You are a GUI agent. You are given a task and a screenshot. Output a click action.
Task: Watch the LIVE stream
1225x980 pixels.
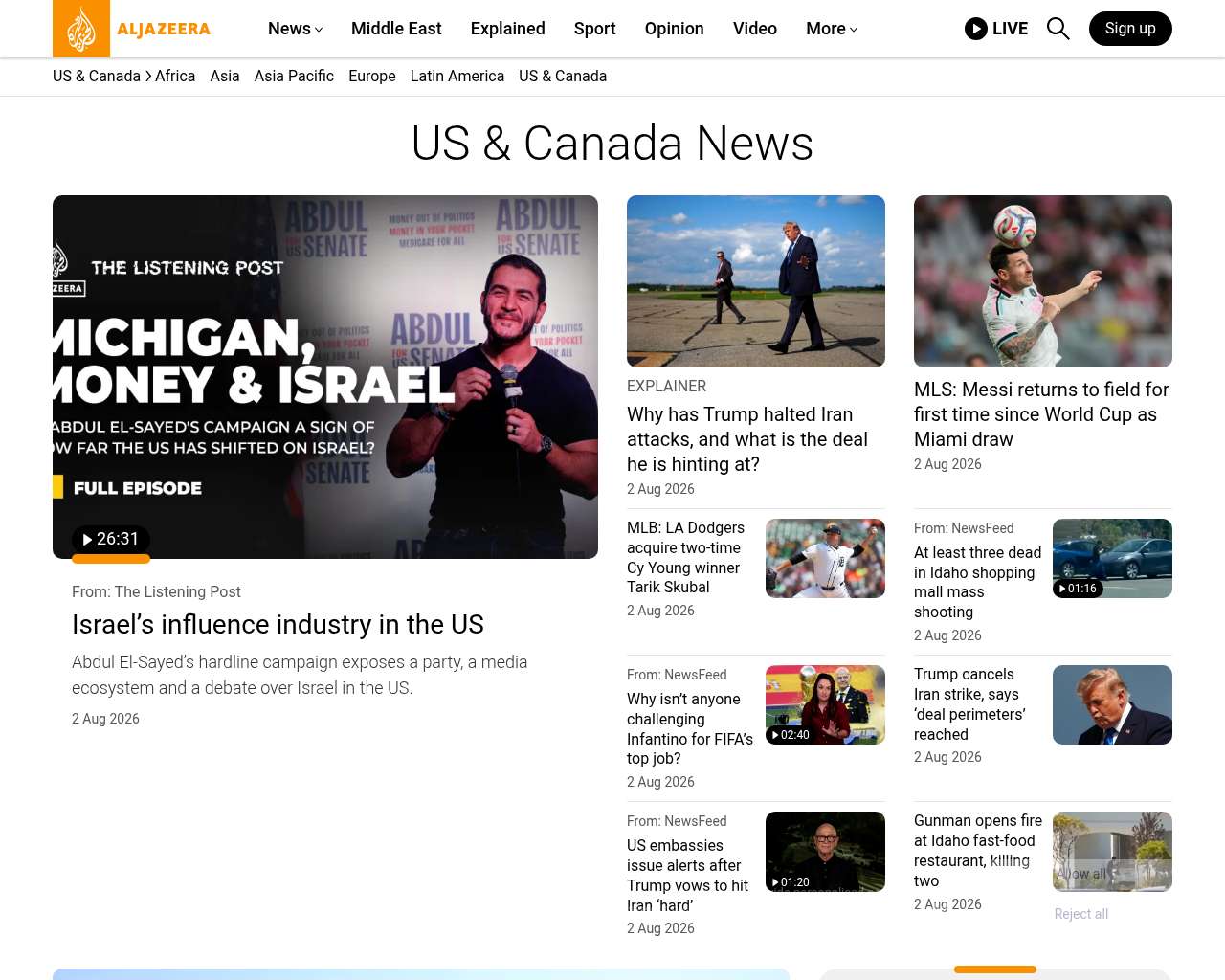996,29
